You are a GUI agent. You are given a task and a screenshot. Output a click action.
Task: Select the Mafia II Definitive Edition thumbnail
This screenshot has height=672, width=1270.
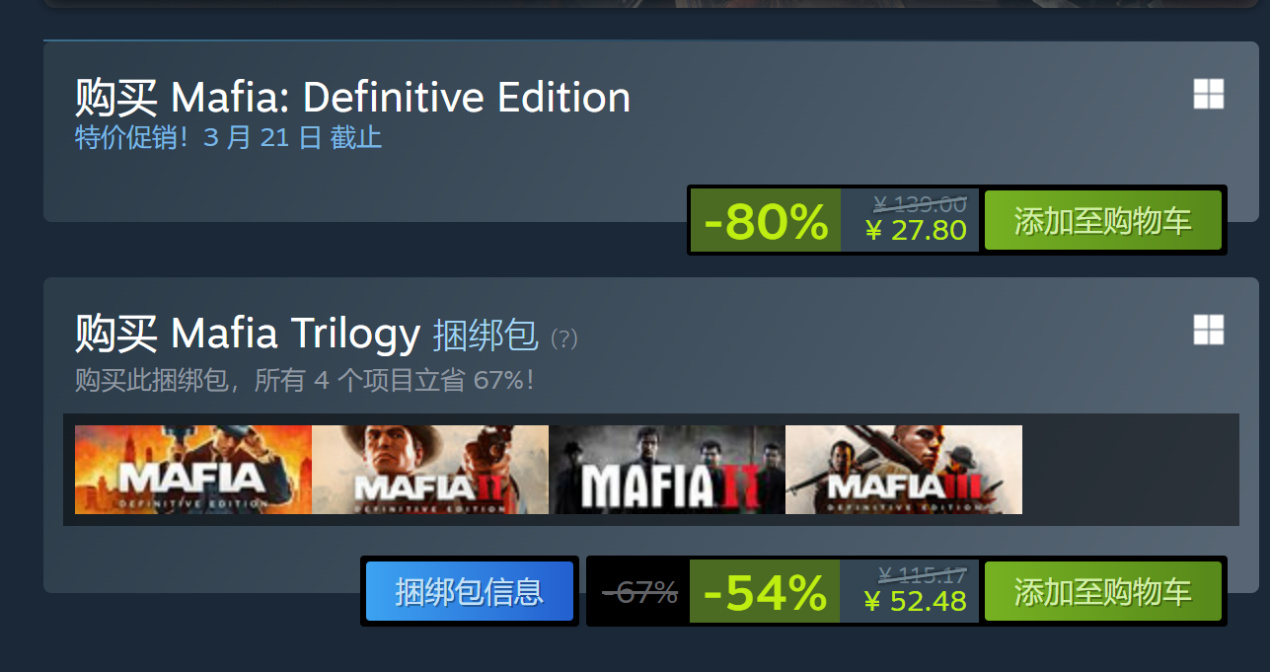[430, 470]
